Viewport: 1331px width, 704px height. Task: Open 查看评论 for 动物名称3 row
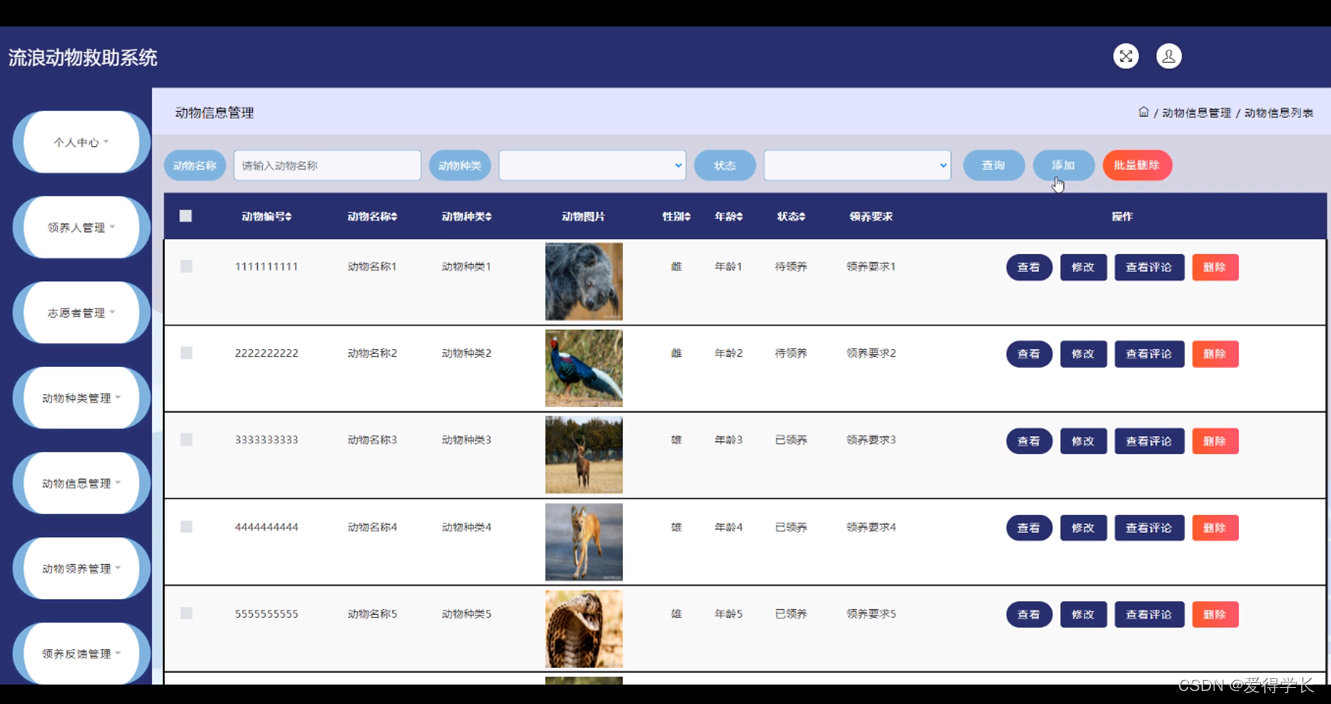(x=1149, y=441)
